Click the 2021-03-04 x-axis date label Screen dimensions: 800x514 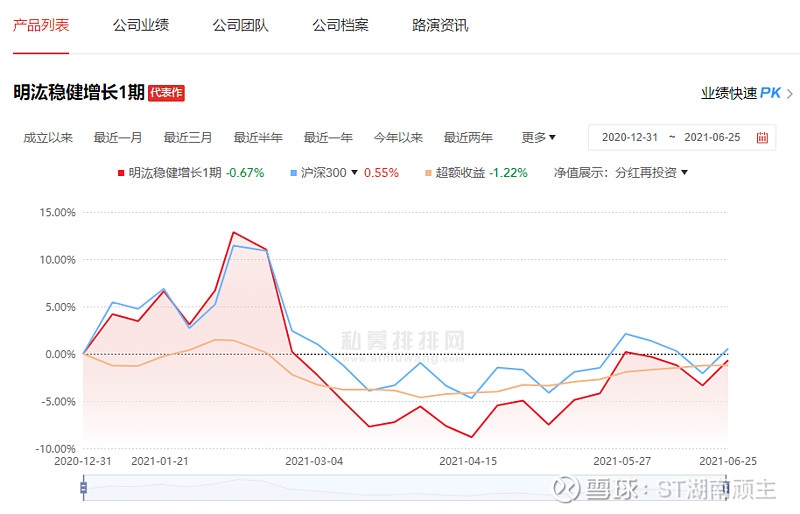coord(314,461)
